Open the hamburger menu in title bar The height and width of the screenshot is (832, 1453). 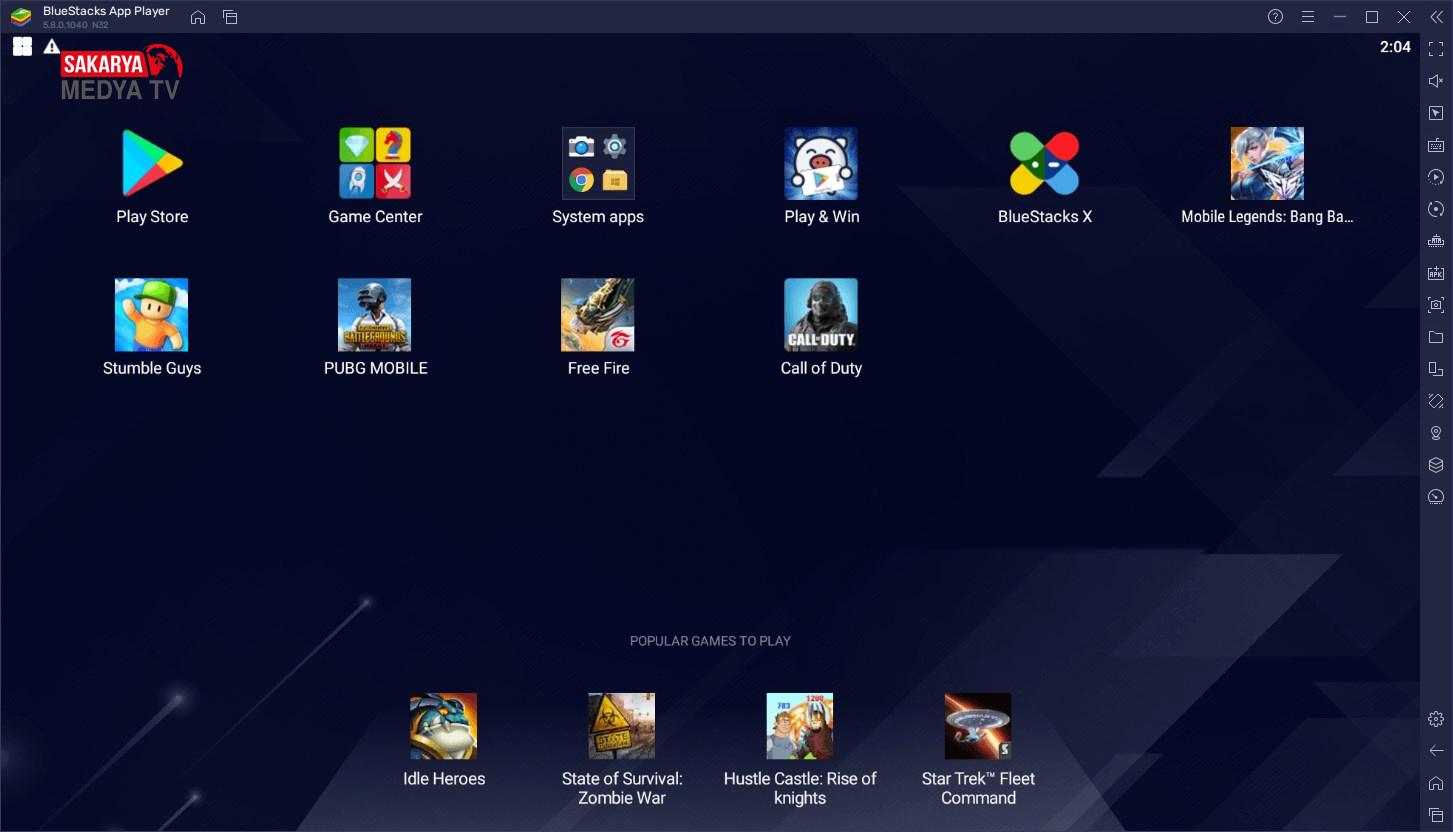pyautogui.click(x=1307, y=17)
